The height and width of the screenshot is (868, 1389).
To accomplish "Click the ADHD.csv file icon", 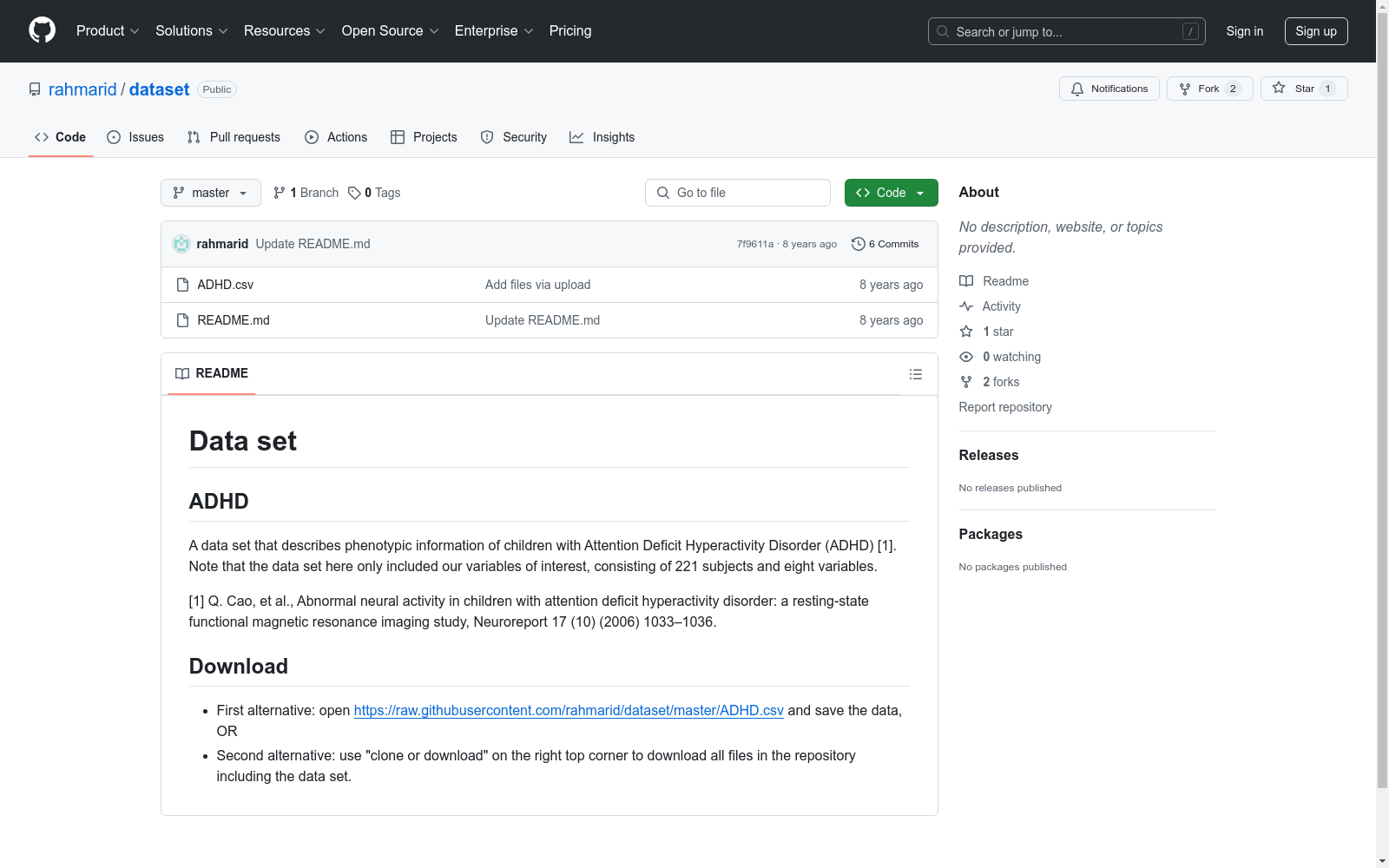I will [x=182, y=285].
